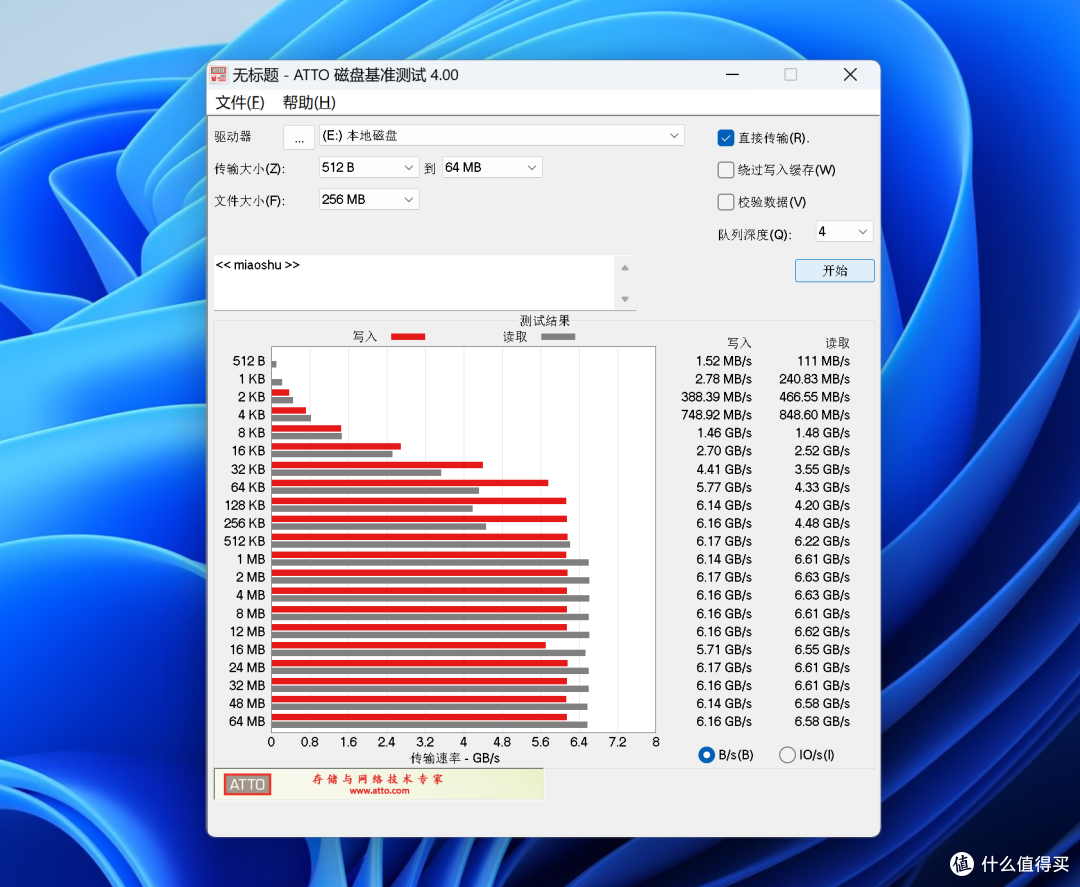This screenshot has height=887, width=1080.
Task: Click the 1.52 MB/s write value
Action: pos(723,361)
